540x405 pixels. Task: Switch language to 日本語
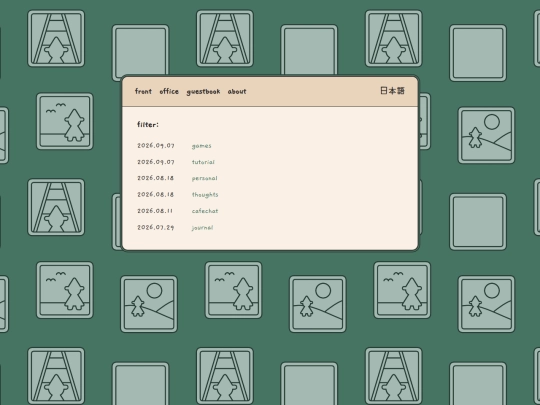click(x=392, y=91)
